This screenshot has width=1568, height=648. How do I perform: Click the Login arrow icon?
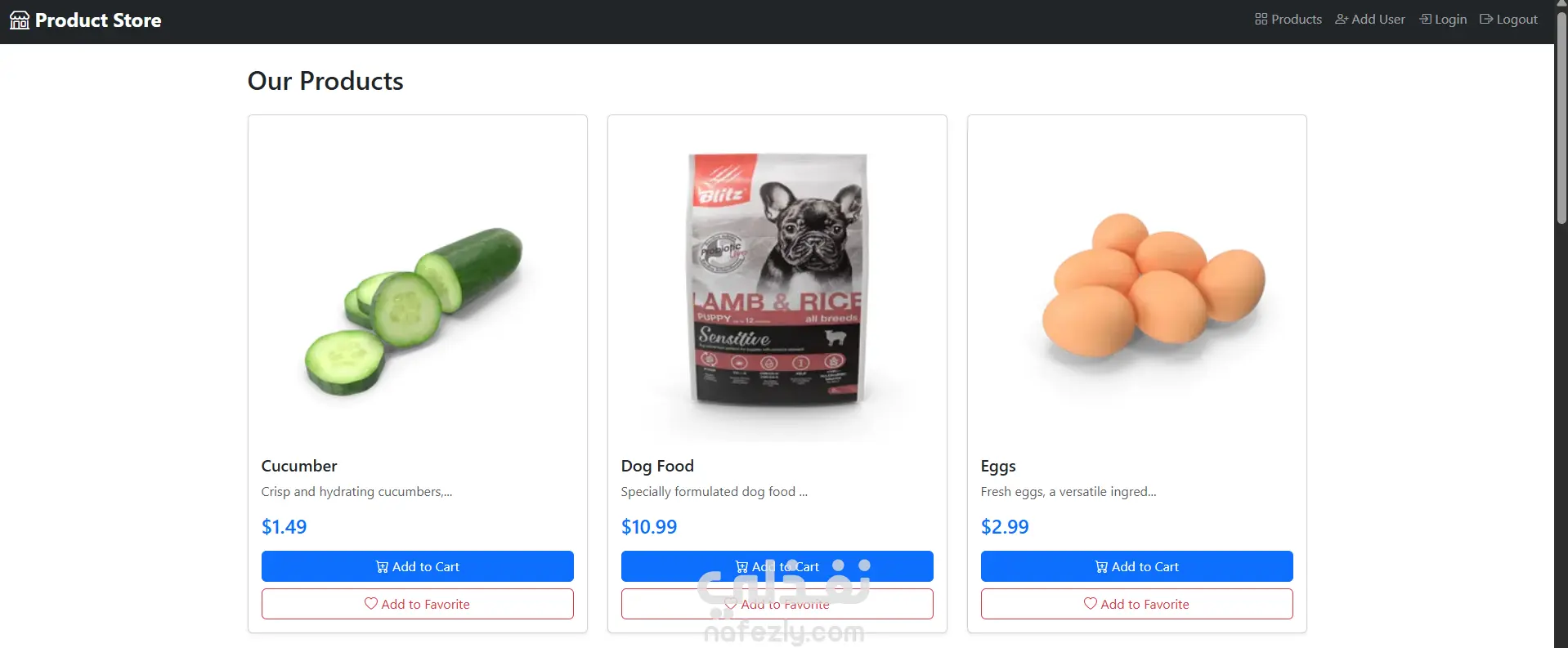coord(1426,19)
